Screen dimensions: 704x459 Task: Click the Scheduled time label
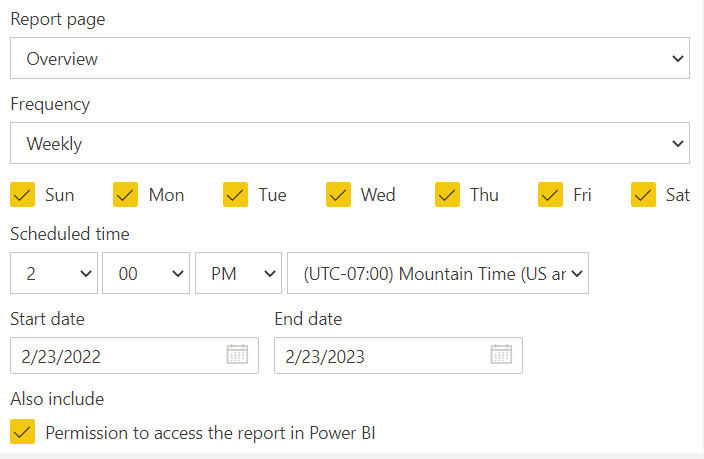tap(70, 234)
